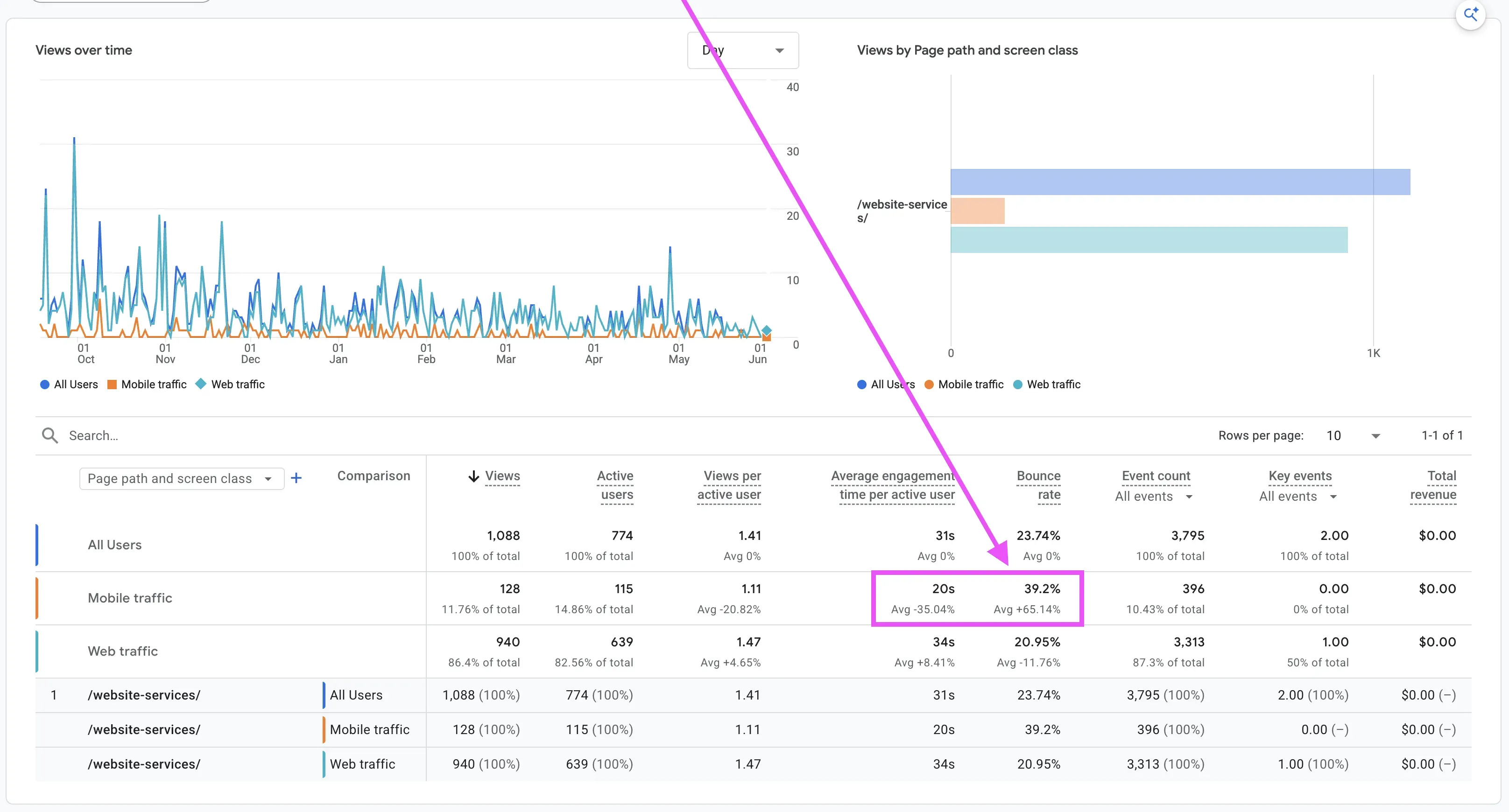Click the search magnifier icon
Screen dimensions: 1509x812
click(x=50, y=435)
